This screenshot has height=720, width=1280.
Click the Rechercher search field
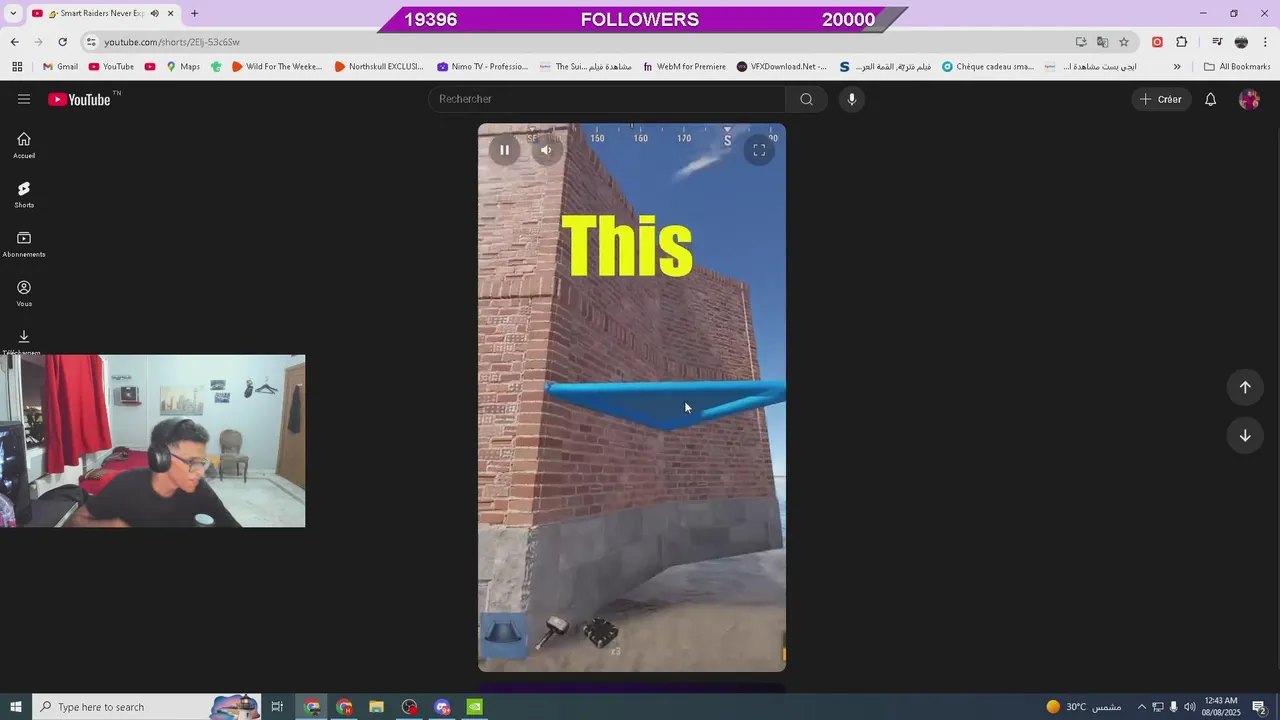607,99
